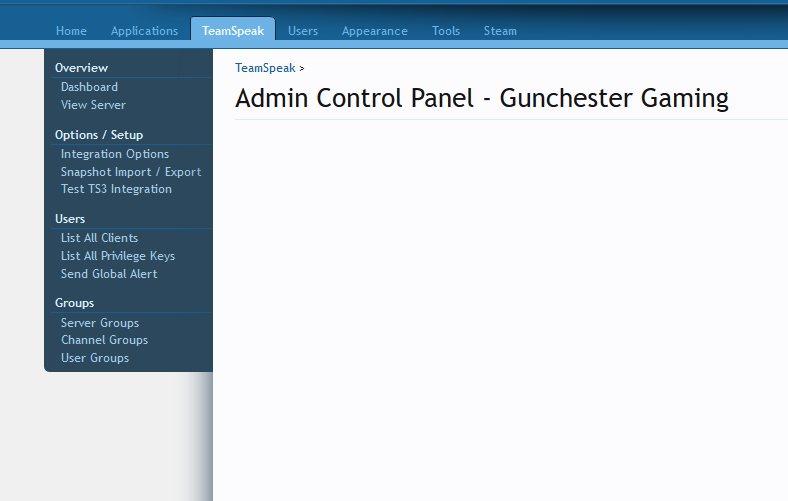Viewport: 788px width, 501px height.
Task: Select the TeamSpeak tab
Action: pos(233,31)
